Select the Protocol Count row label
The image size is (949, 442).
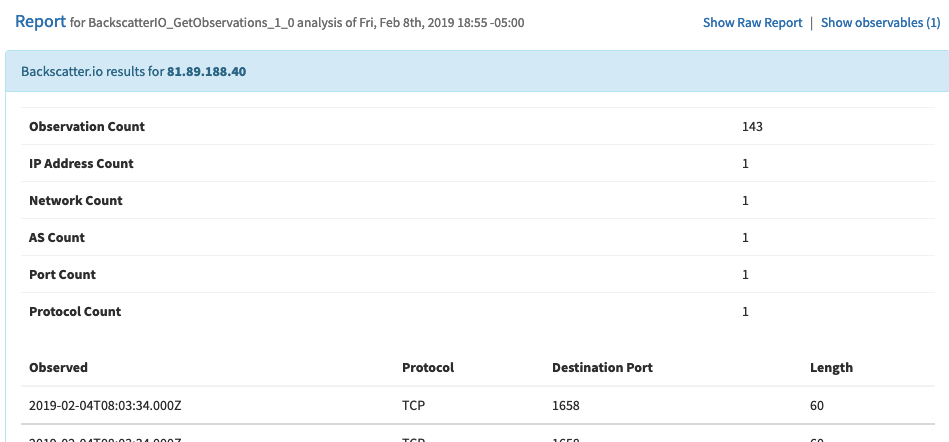click(75, 312)
